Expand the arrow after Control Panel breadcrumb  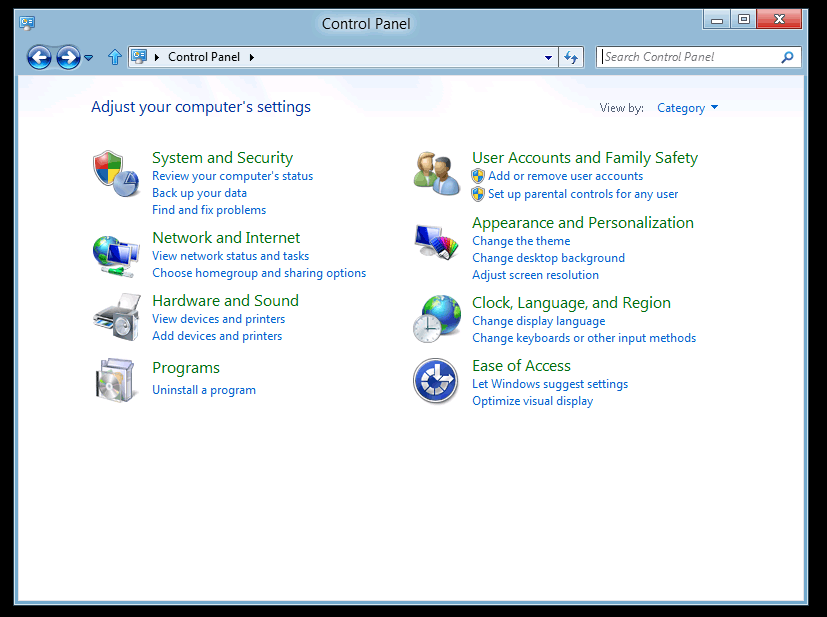point(252,57)
